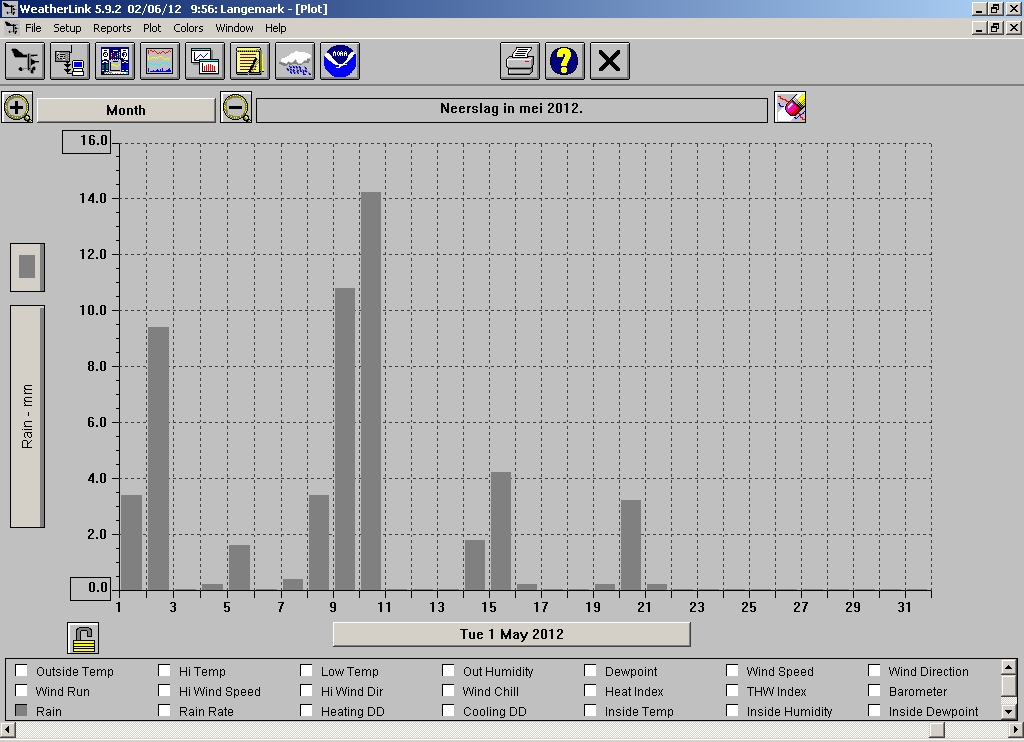Uncheck the Rain checkbox
This screenshot has height=742, width=1024.
point(22,711)
